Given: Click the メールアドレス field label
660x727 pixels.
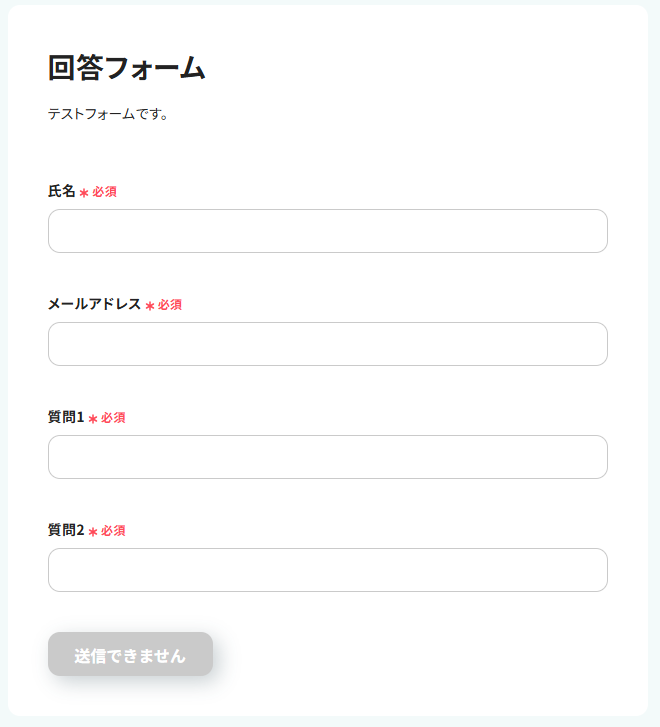Looking at the screenshot, I should point(94,304).
